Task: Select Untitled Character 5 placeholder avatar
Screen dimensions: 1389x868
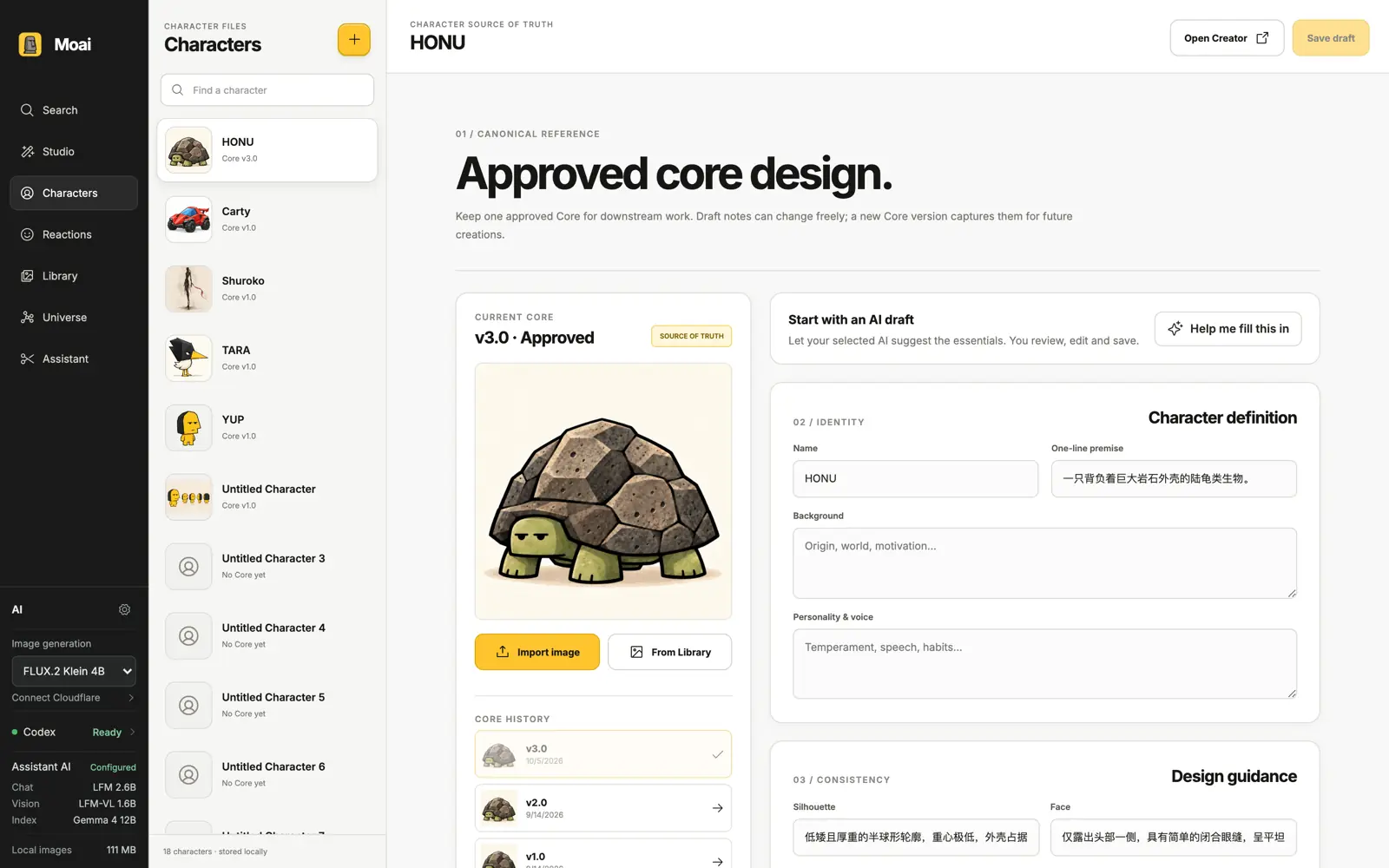Action: point(188,706)
